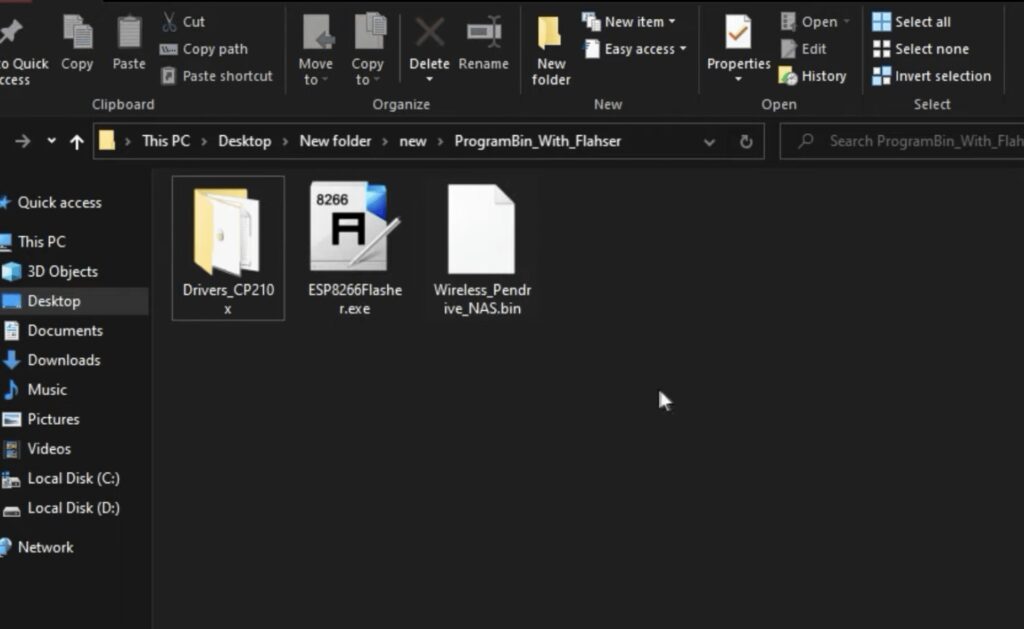Viewport: 1024px width, 629px height.
Task: Open Local Disk (D:) in the sidebar
Action: coord(73,508)
